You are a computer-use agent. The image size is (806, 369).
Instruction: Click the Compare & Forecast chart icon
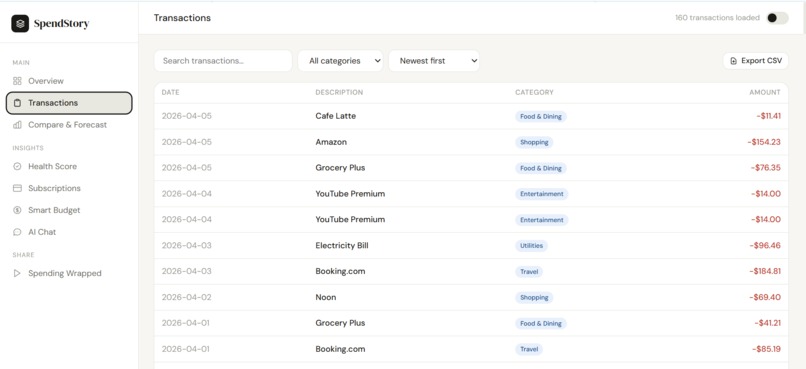pyautogui.click(x=17, y=125)
